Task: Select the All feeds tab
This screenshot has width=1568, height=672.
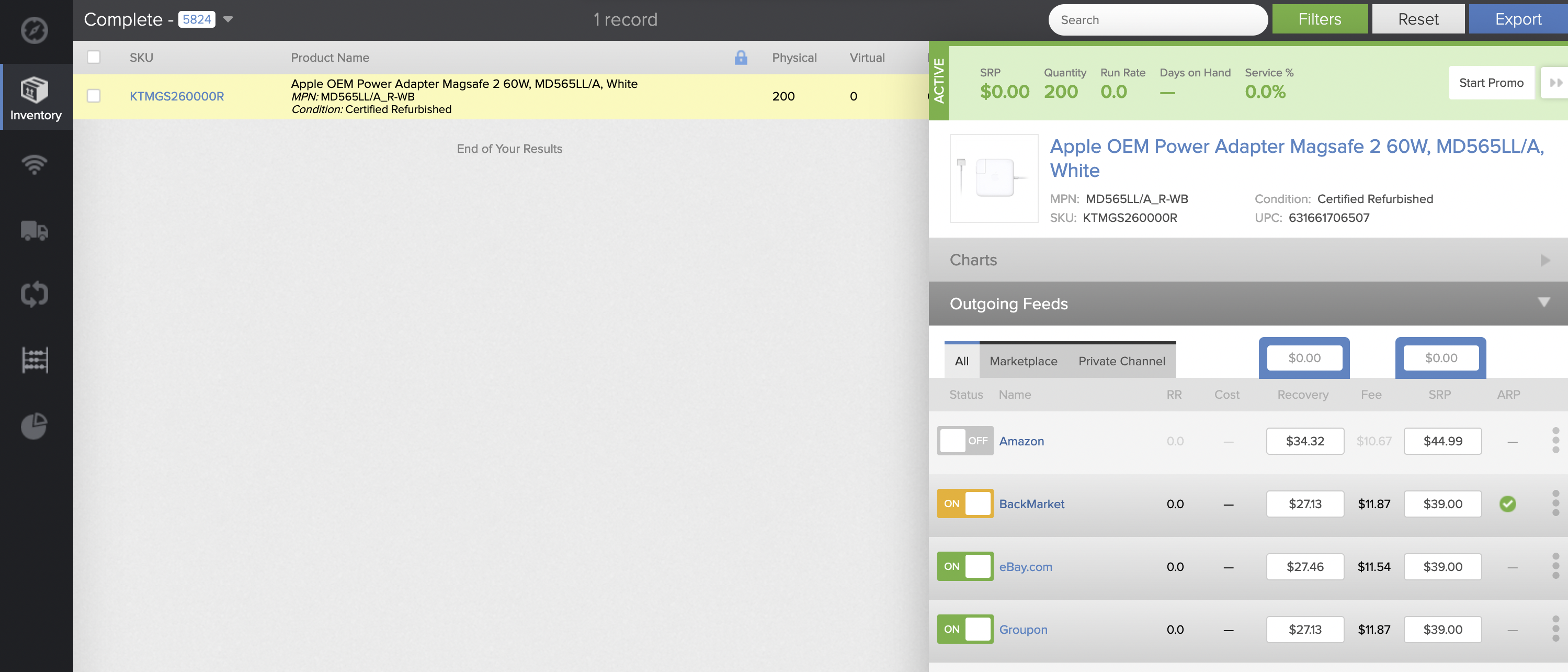Action: tap(962, 361)
